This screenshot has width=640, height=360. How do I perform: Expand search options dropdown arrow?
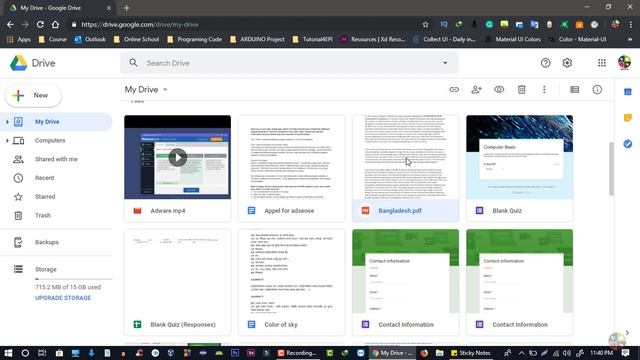[x=445, y=63]
